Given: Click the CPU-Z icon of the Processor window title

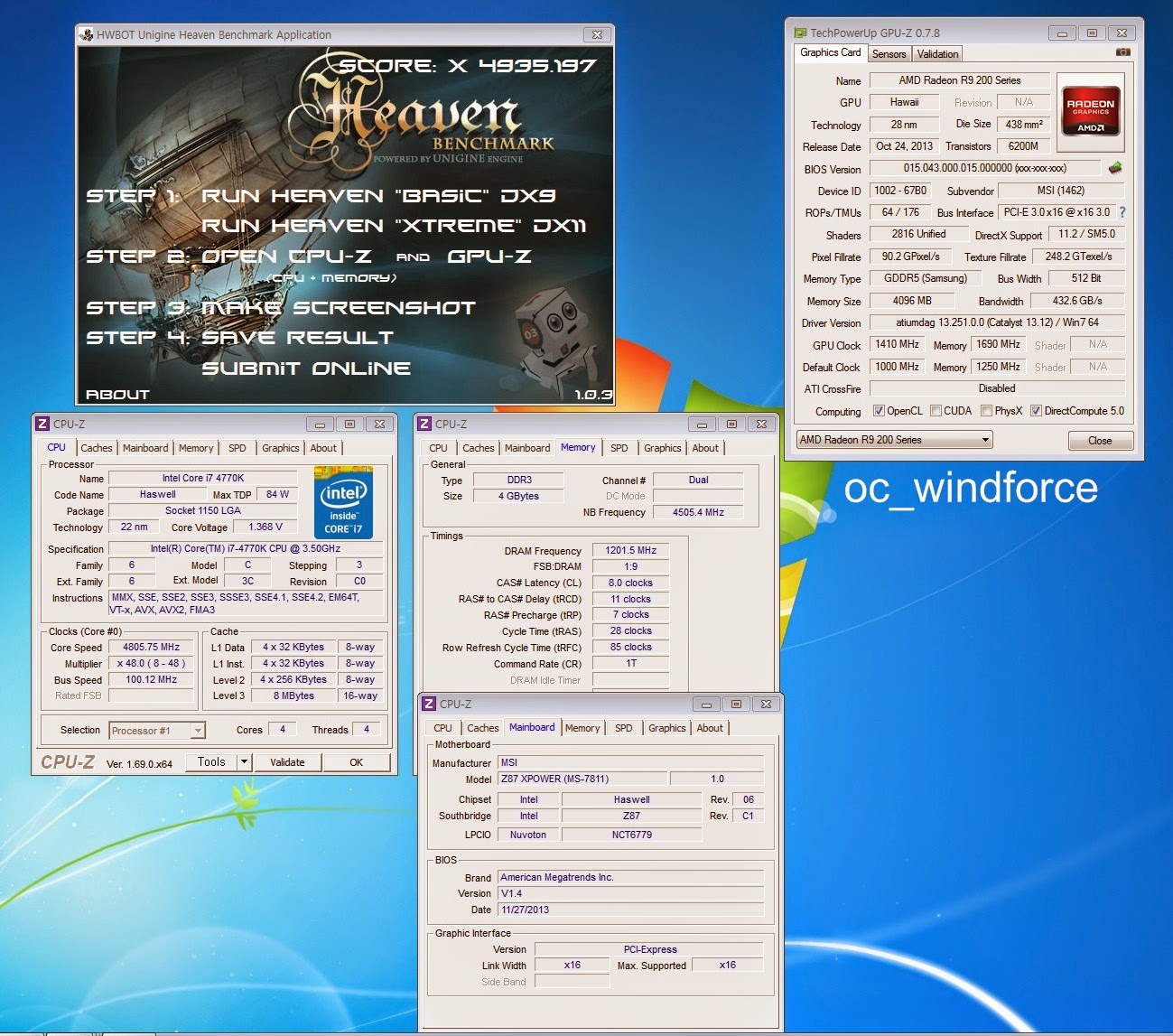Looking at the screenshot, I should [42, 424].
